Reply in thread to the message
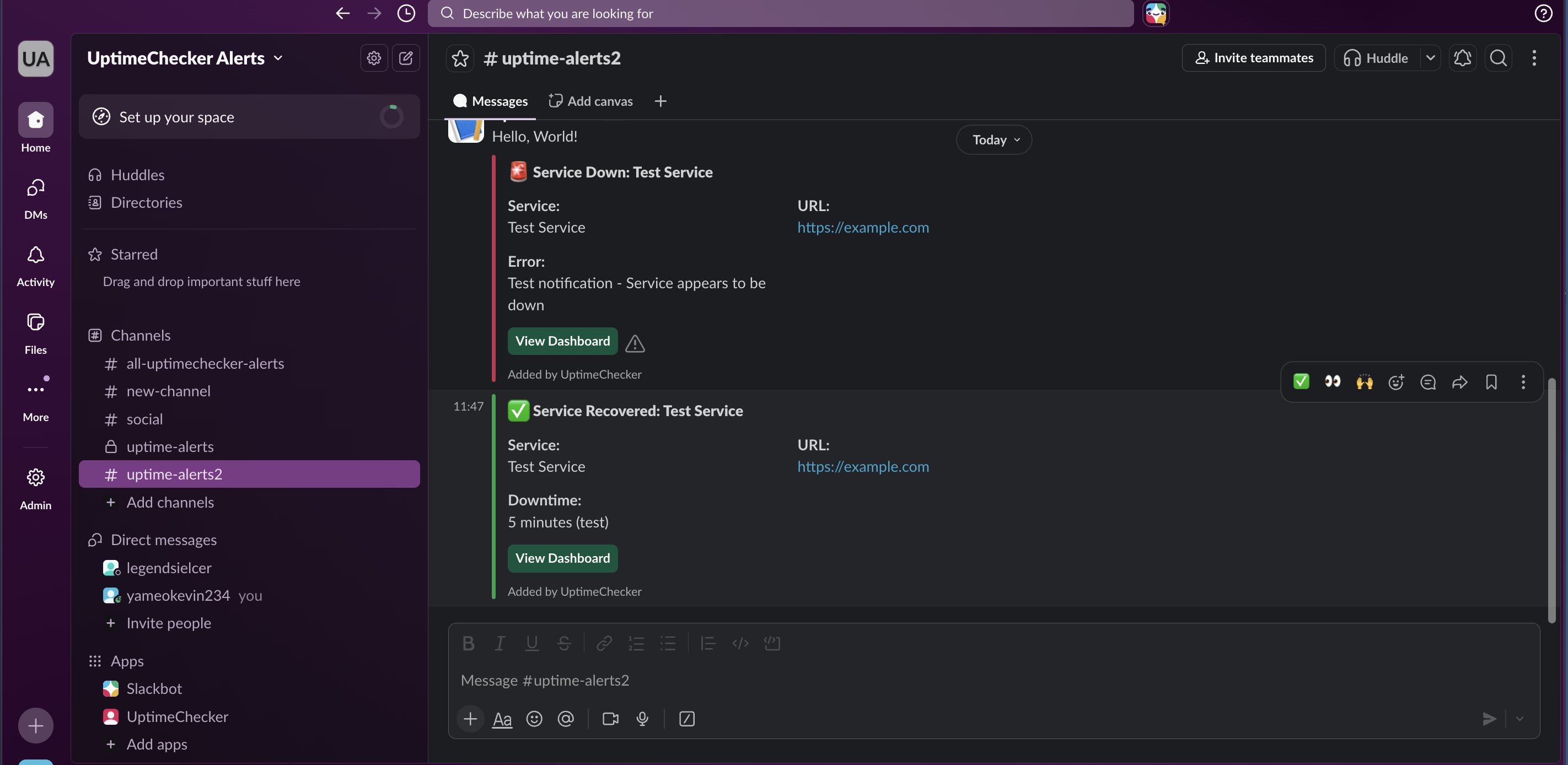This screenshot has width=1568, height=765. 1428,381
